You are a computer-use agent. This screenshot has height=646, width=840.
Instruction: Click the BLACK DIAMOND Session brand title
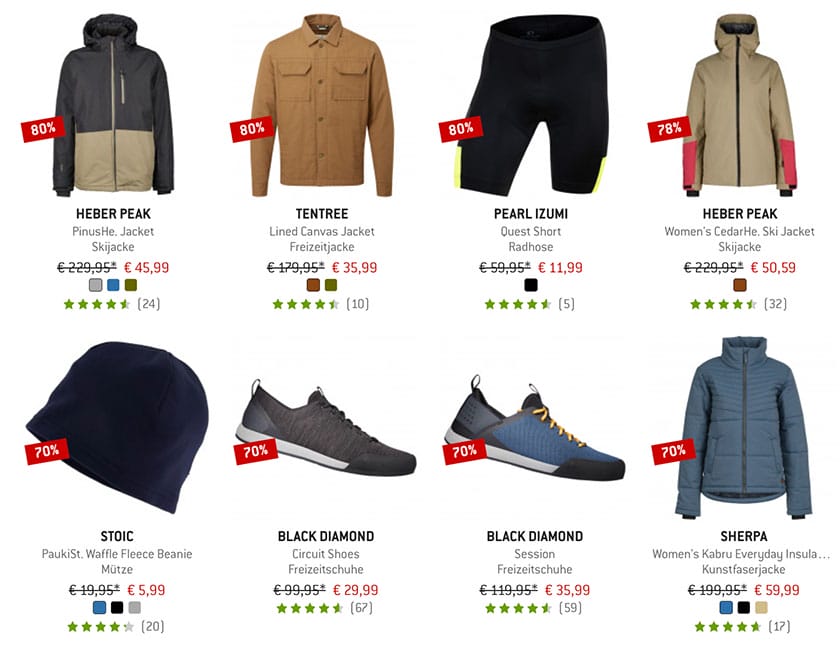535,536
